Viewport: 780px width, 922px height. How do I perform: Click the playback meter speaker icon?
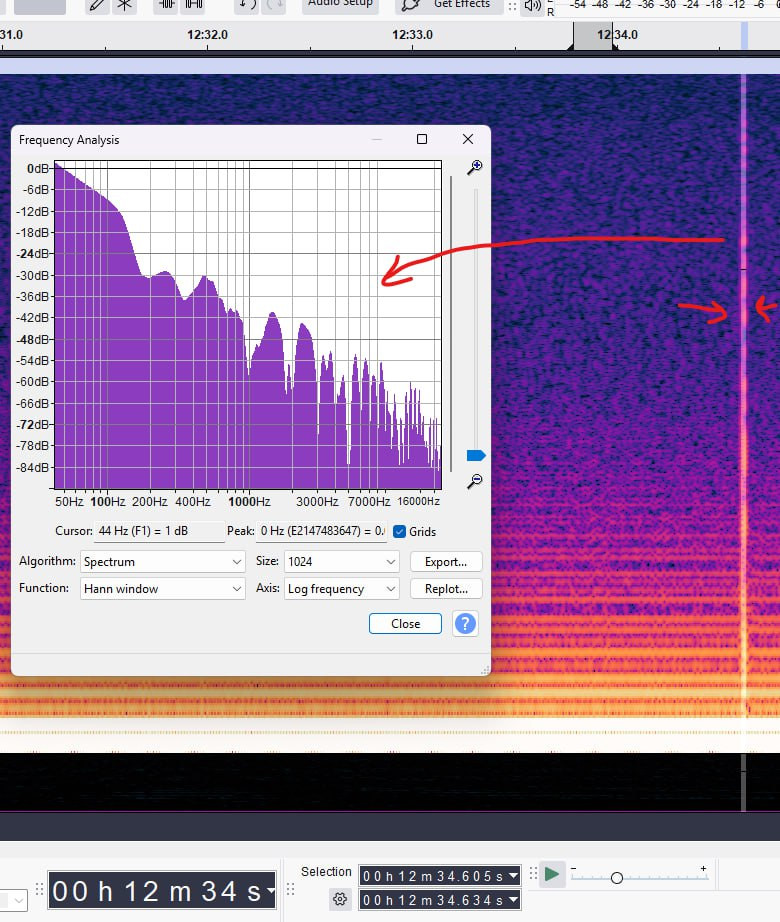[532, 5]
